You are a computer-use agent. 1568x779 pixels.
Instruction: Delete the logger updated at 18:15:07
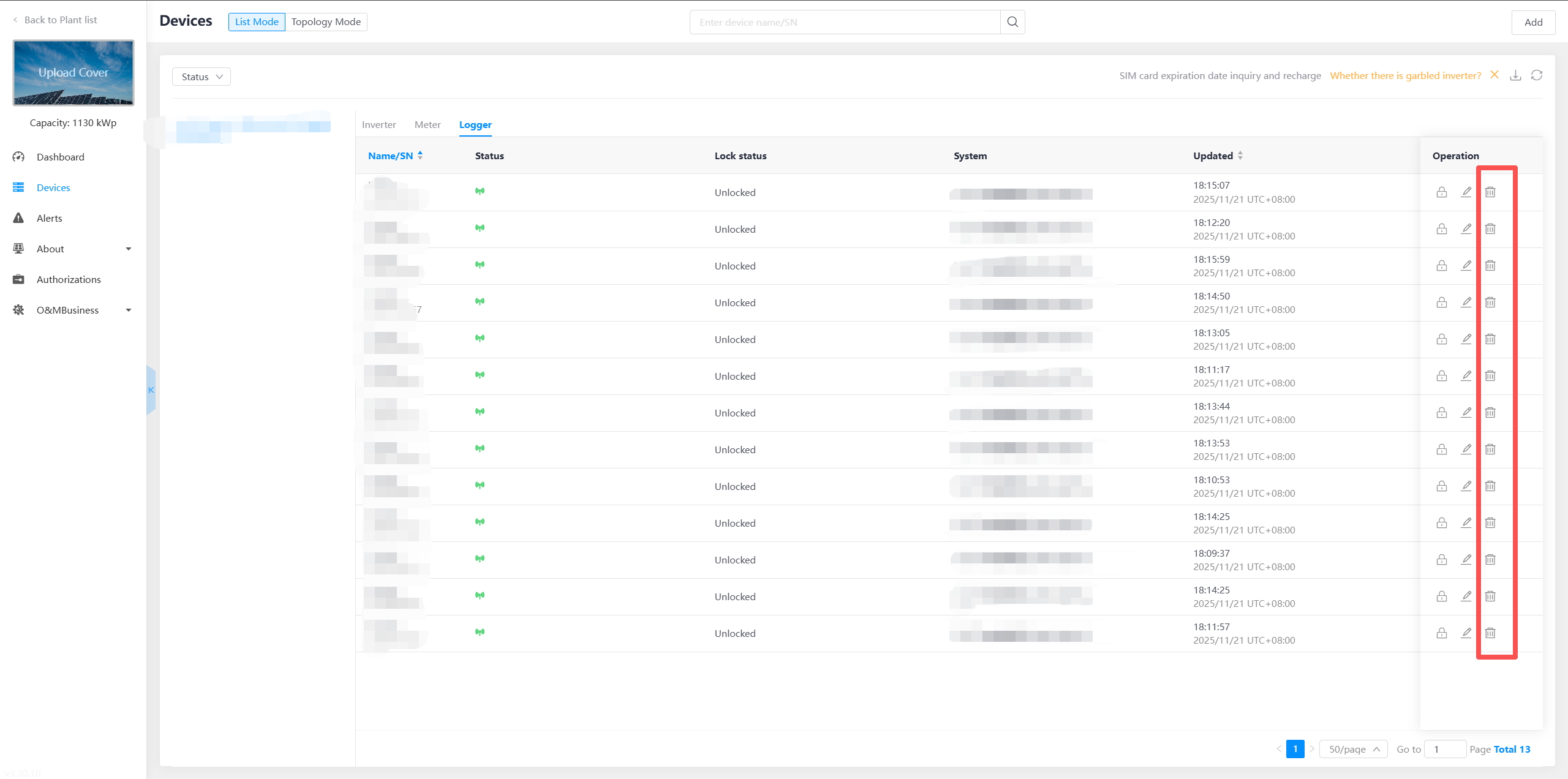(1490, 192)
